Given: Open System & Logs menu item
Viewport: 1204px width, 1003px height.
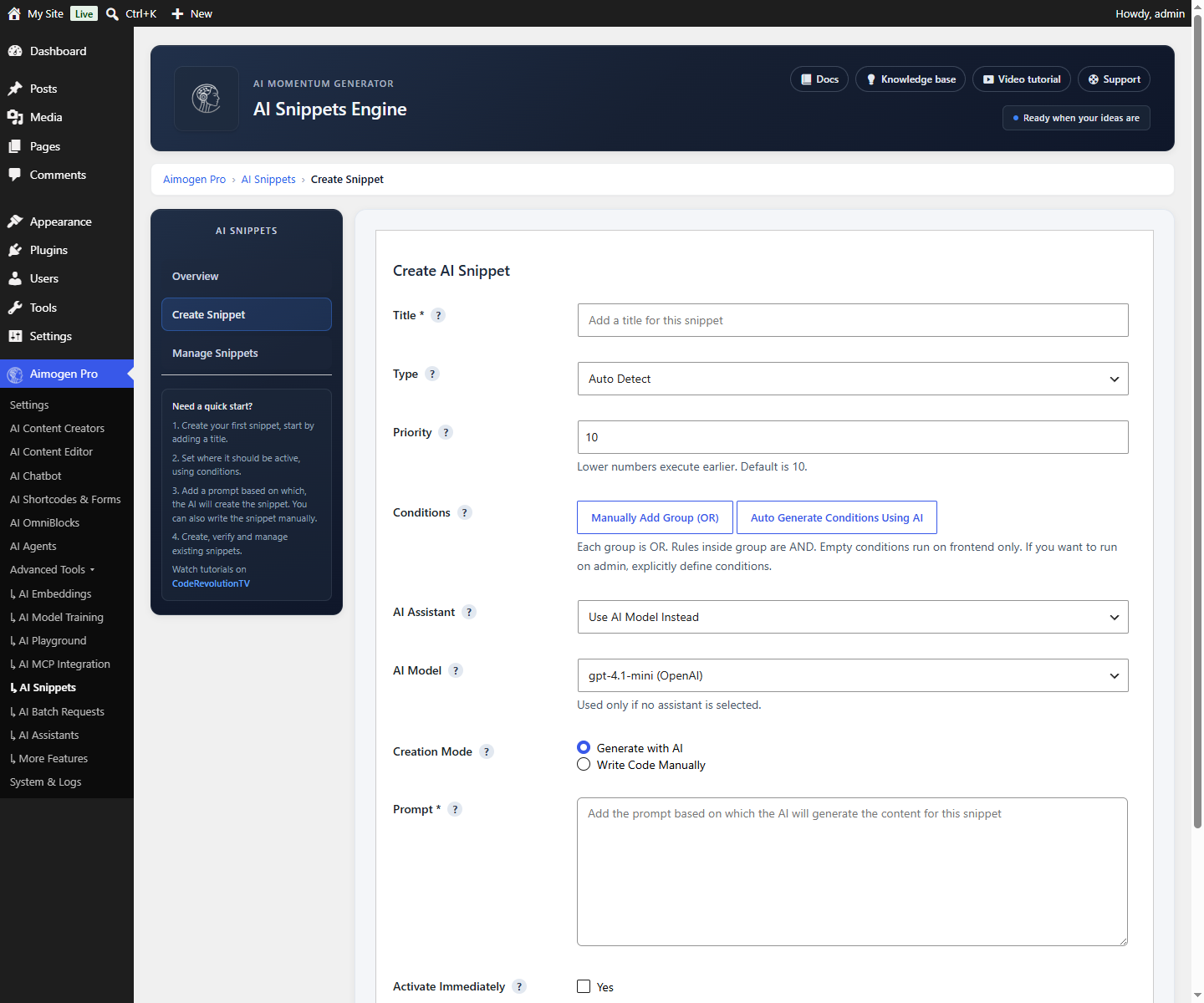Looking at the screenshot, I should coord(45,782).
